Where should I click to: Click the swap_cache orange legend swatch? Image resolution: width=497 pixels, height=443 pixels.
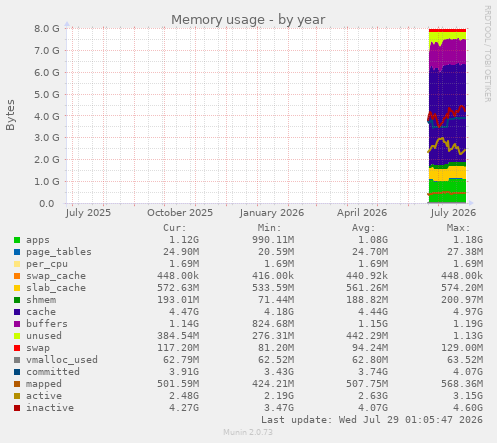(x=17, y=276)
